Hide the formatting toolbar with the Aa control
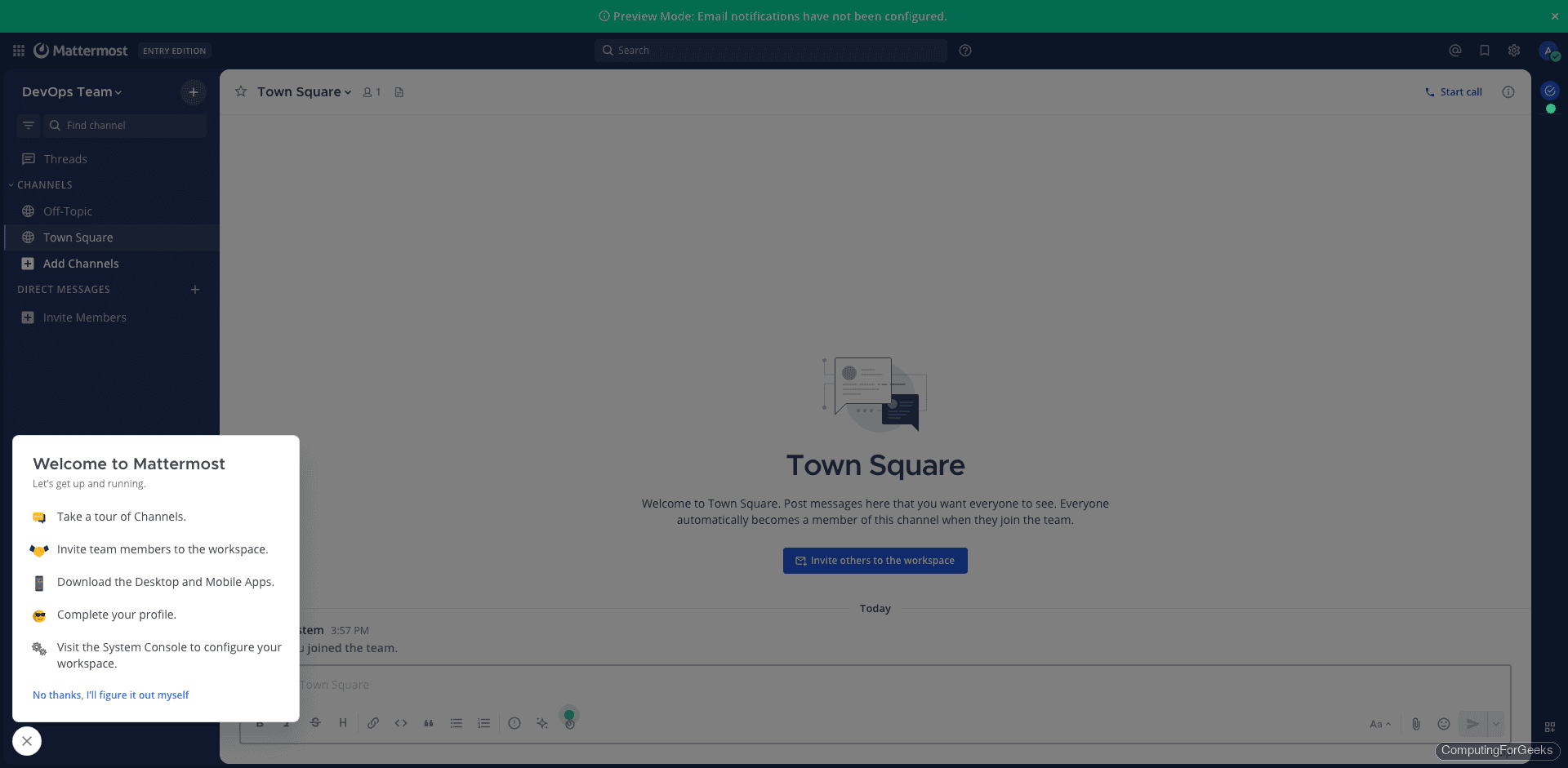The width and height of the screenshot is (1568, 768). tap(1381, 724)
